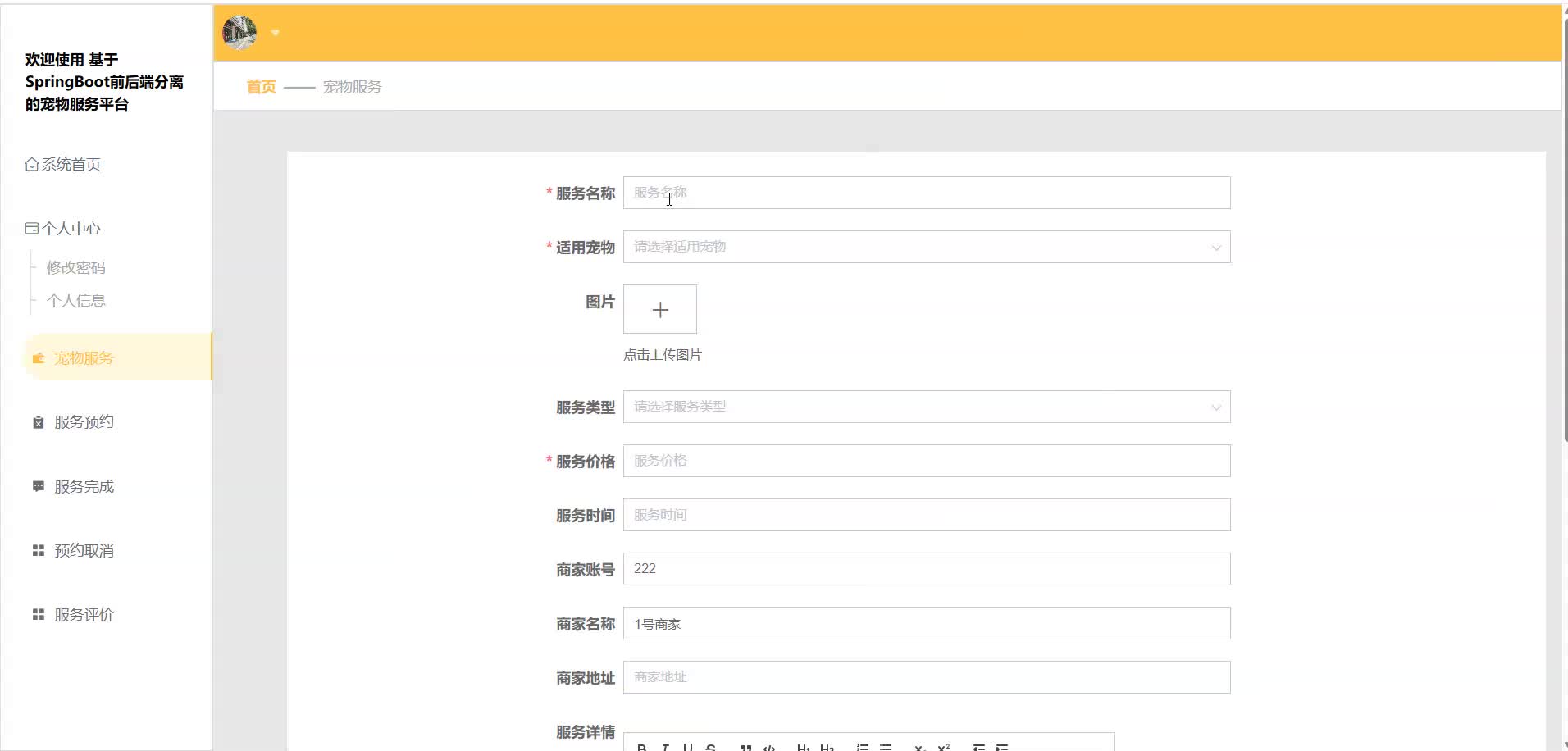Image resolution: width=1568 pixels, height=751 pixels.
Task: Focus the 服务名称 input field
Action: point(927,193)
